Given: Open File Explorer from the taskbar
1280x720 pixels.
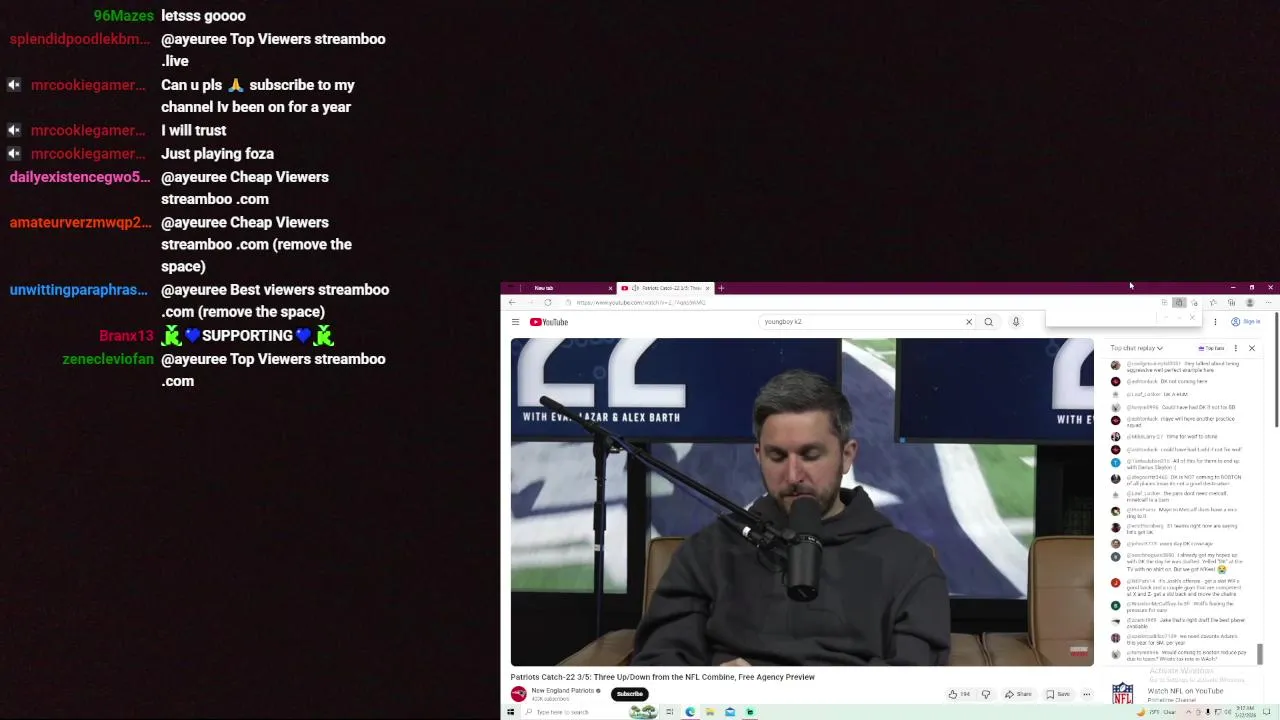Looking at the screenshot, I should (x=710, y=712).
